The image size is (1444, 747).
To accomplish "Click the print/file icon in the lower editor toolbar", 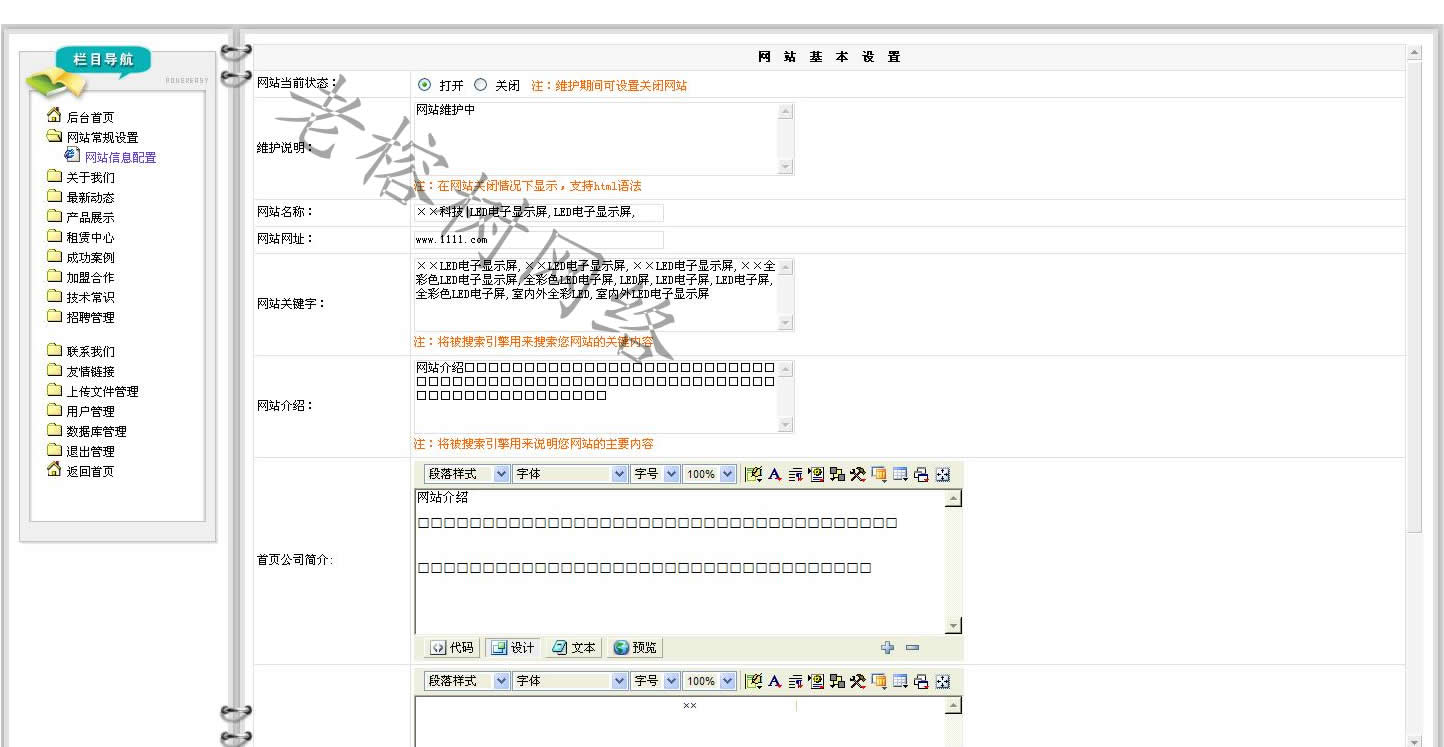I will point(921,681).
